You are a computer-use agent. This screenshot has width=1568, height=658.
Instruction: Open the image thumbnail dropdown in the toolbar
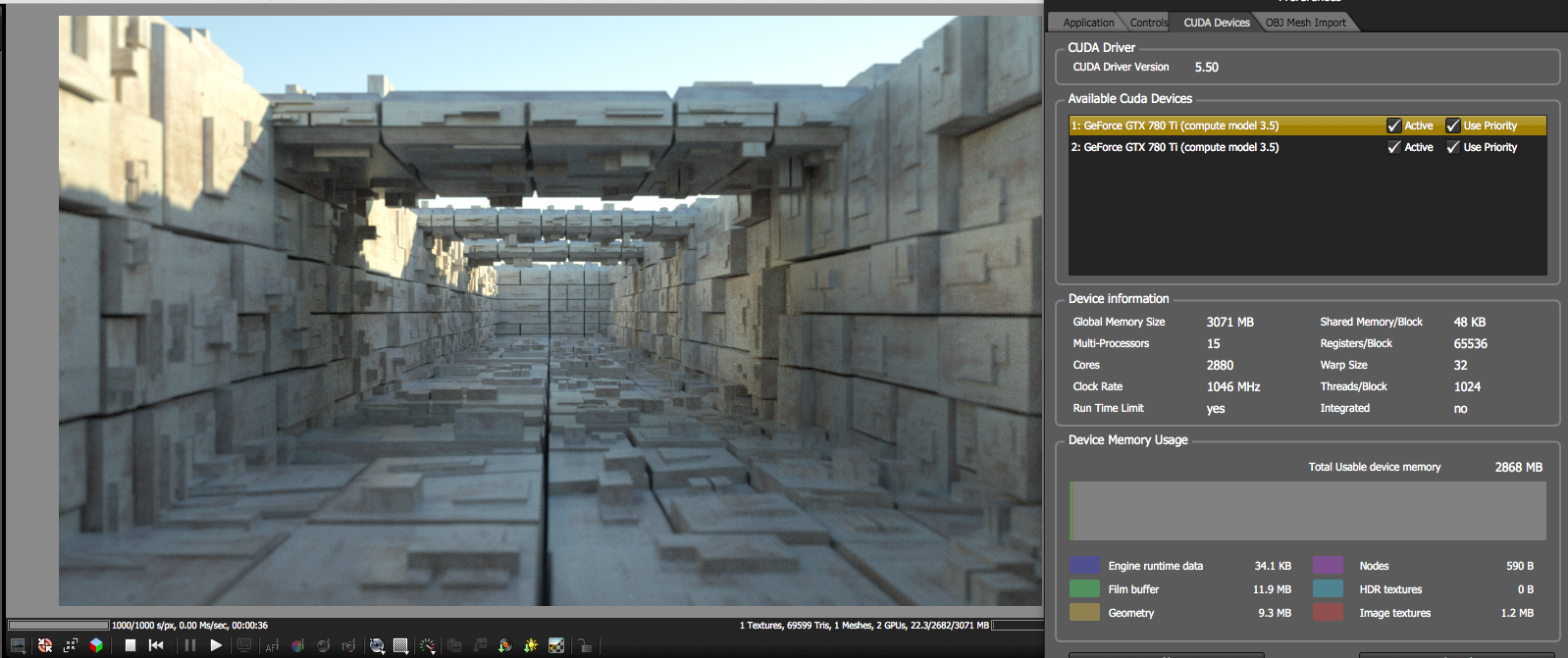tap(18, 645)
